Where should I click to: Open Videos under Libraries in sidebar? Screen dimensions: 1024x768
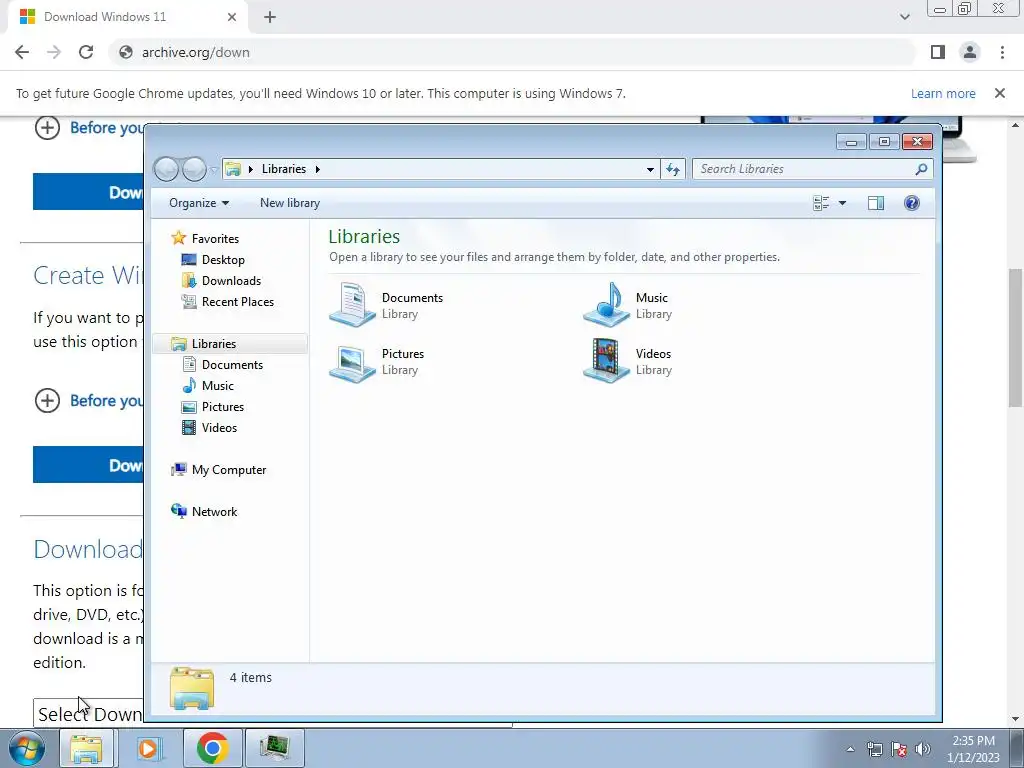click(219, 428)
